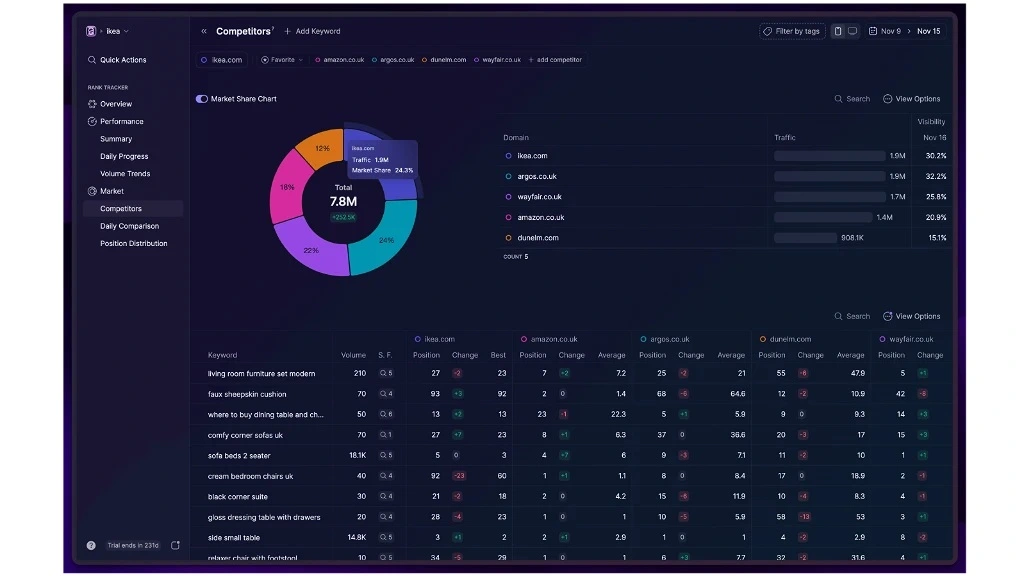Click the purple circle icon beside wayfair.co.uk in the domain table

tap(508, 197)
